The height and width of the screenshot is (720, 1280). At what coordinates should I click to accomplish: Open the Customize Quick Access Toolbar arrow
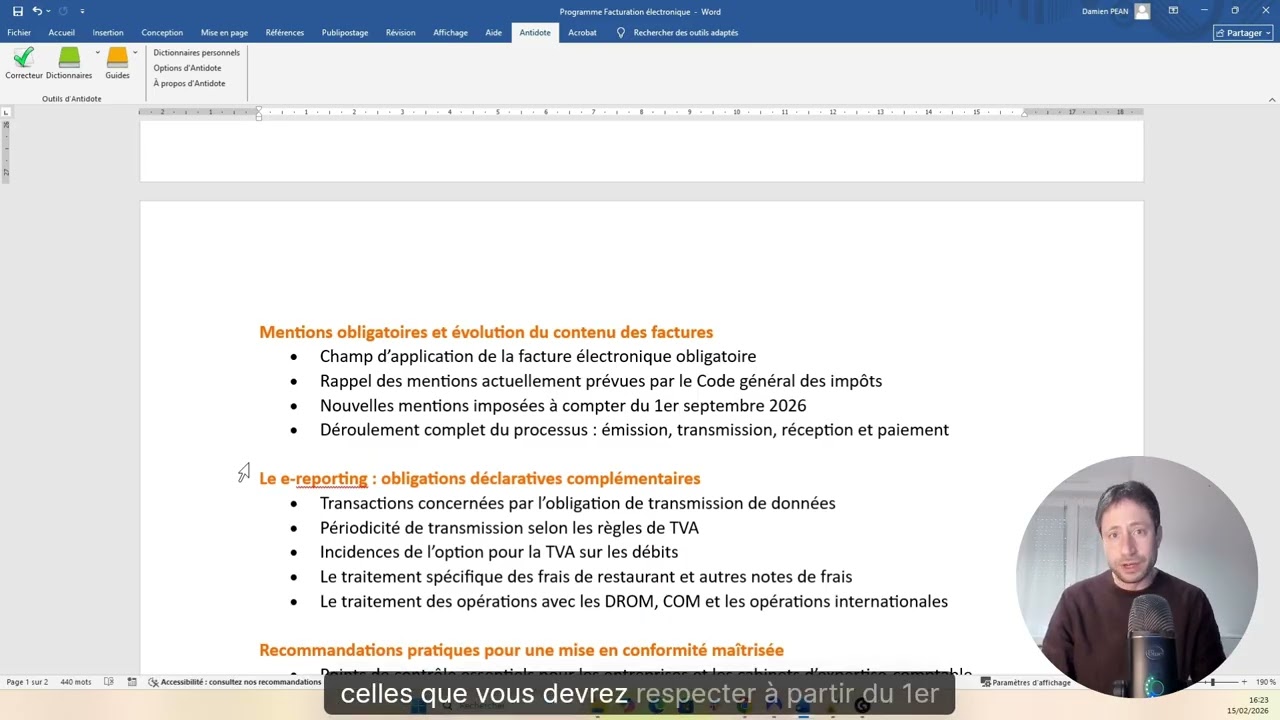(x=82, y=11)
